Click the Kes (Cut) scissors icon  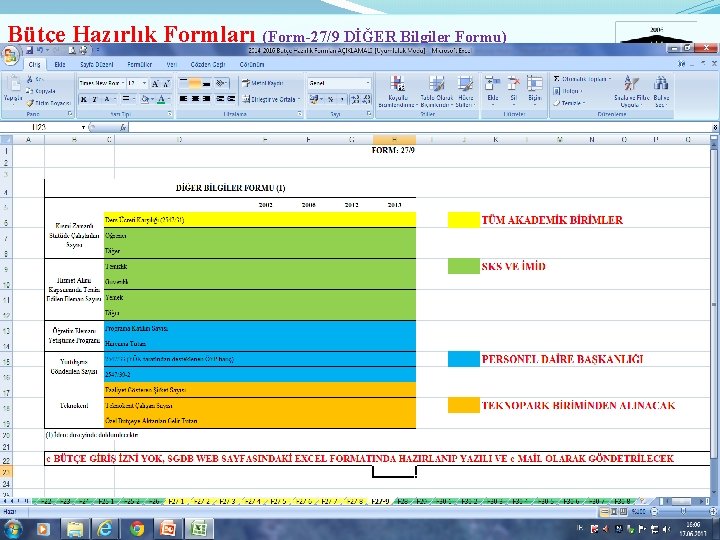coord(30,79)
